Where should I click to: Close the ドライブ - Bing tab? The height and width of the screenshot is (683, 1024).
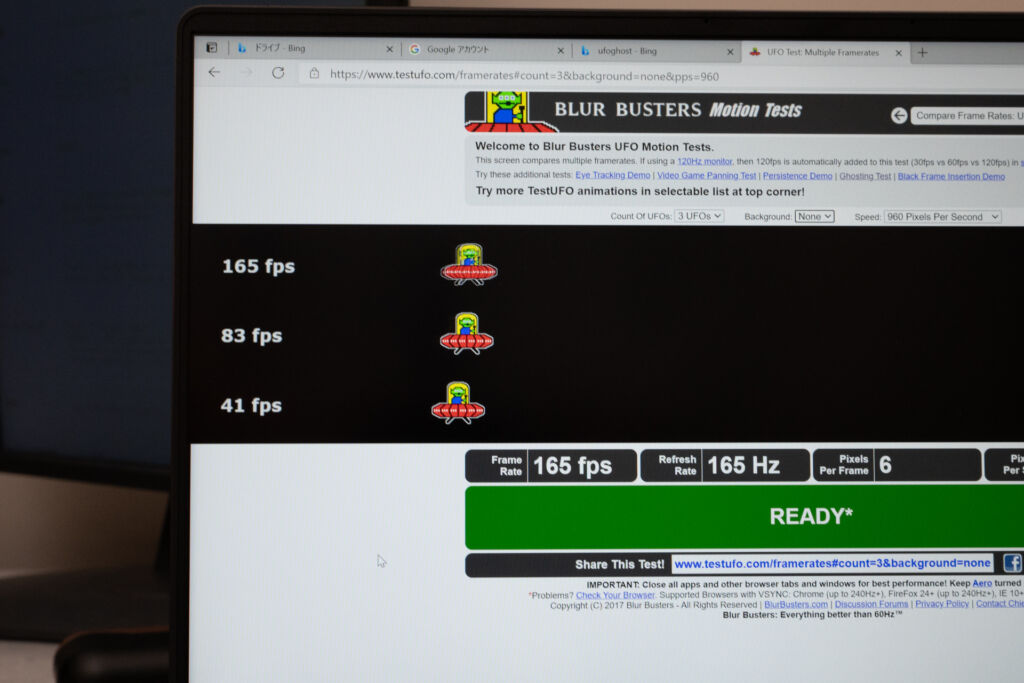[390, 49]
